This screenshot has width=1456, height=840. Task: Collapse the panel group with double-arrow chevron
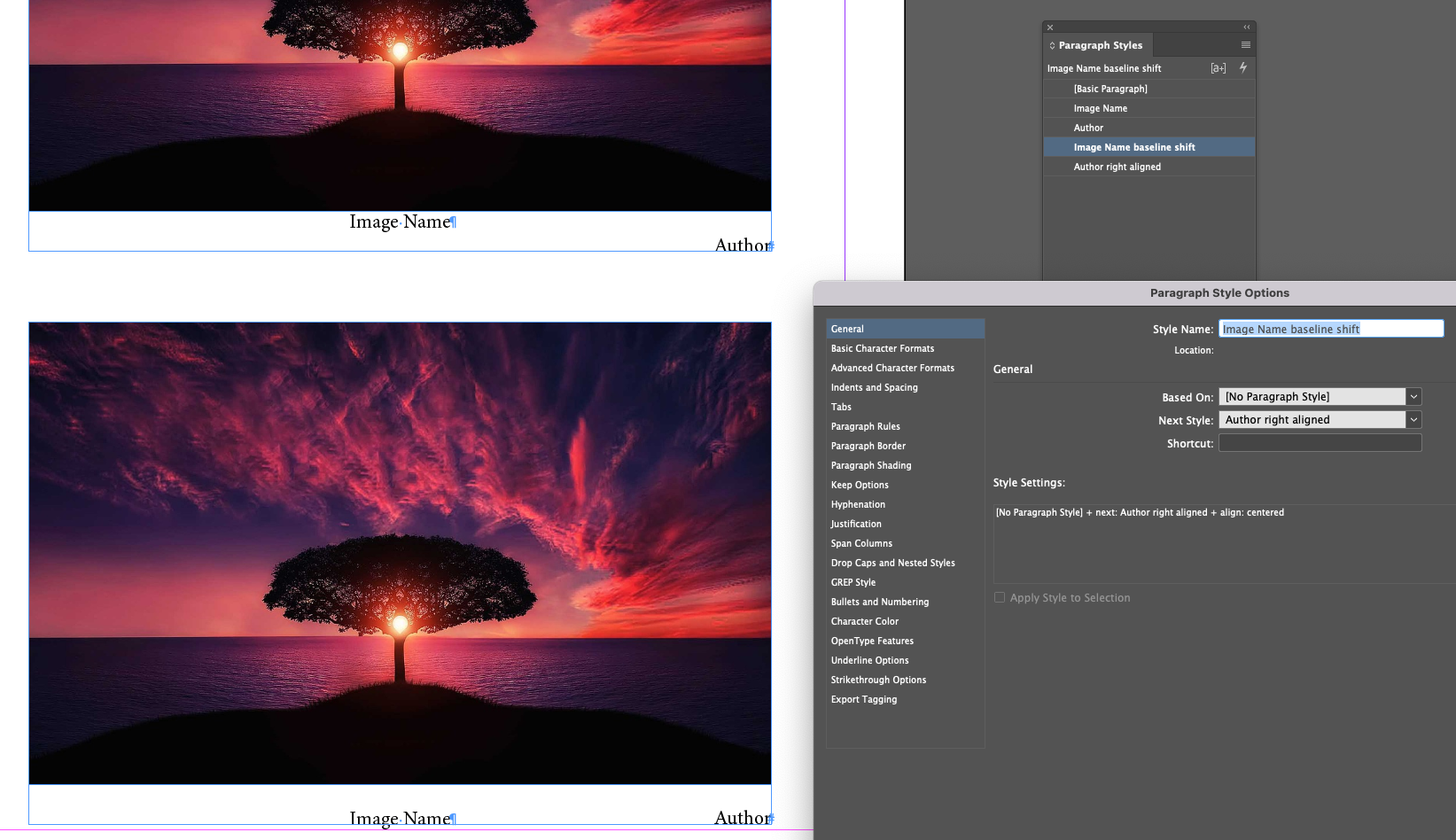tap(1245, 26)
